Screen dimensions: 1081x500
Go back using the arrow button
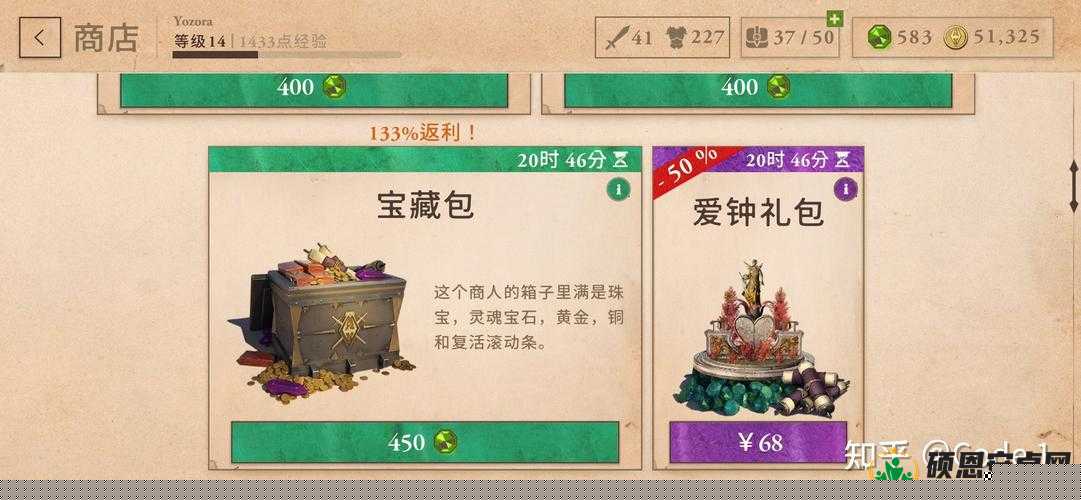tap(40, 37)
